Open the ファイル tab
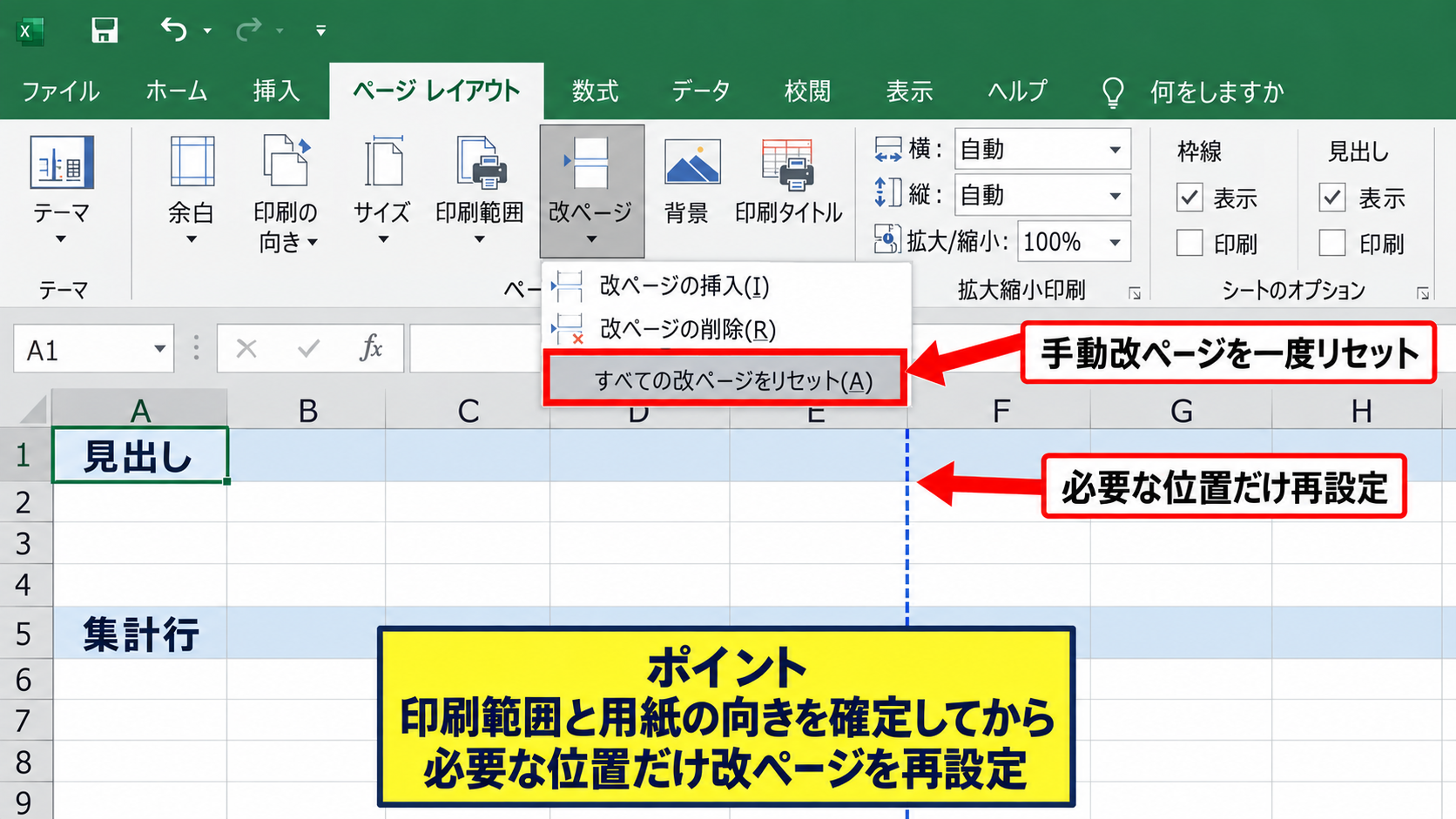The image size is (1456, 819). tap(60, 91)
